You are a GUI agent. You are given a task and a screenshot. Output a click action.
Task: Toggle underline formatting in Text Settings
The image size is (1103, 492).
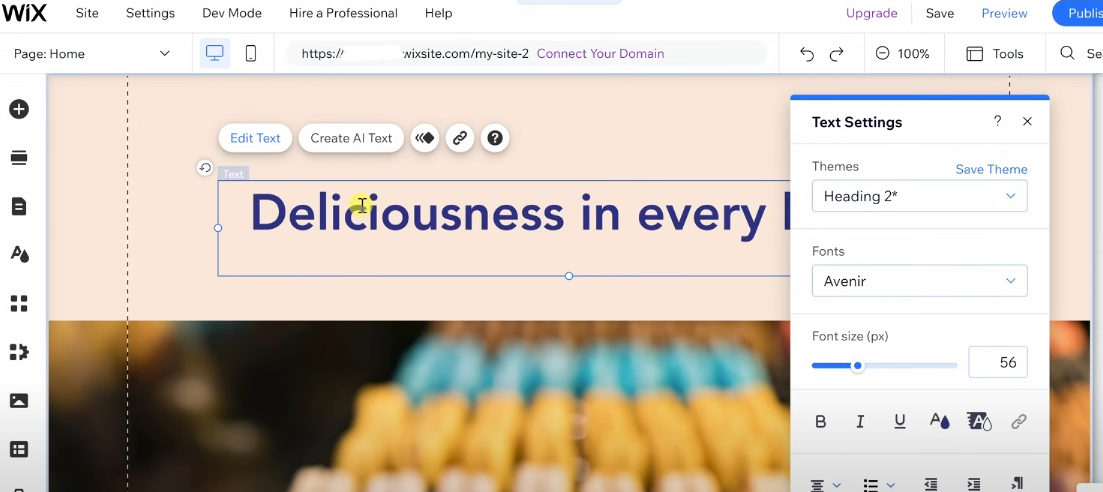tap(900, 422)
